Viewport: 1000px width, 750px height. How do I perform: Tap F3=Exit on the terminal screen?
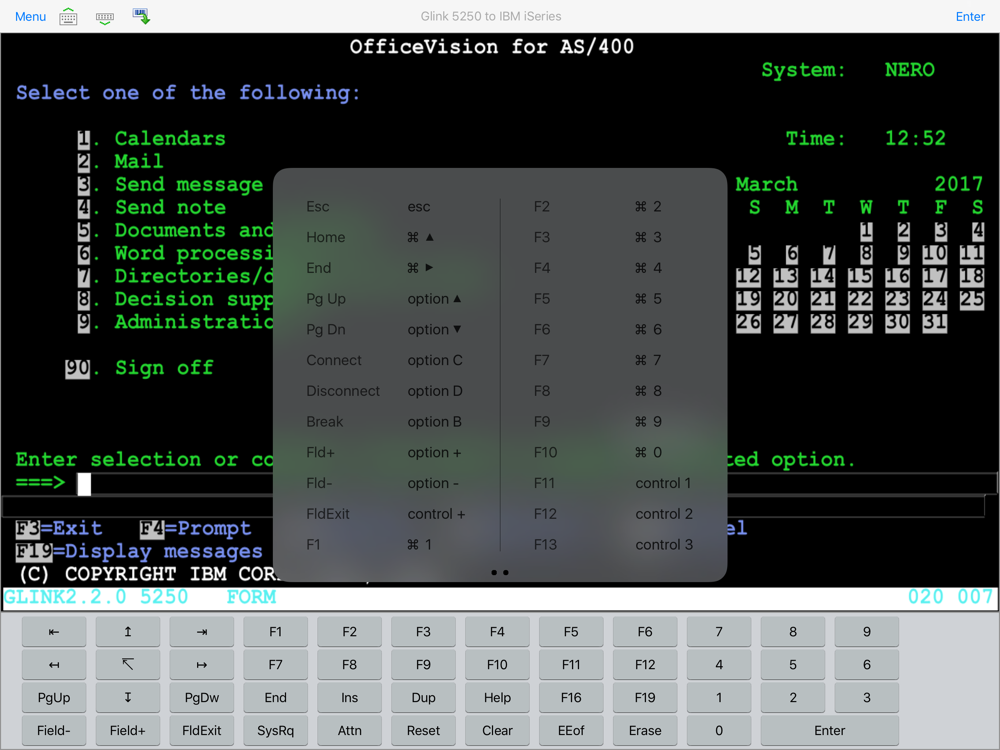(x=59, y=529)
